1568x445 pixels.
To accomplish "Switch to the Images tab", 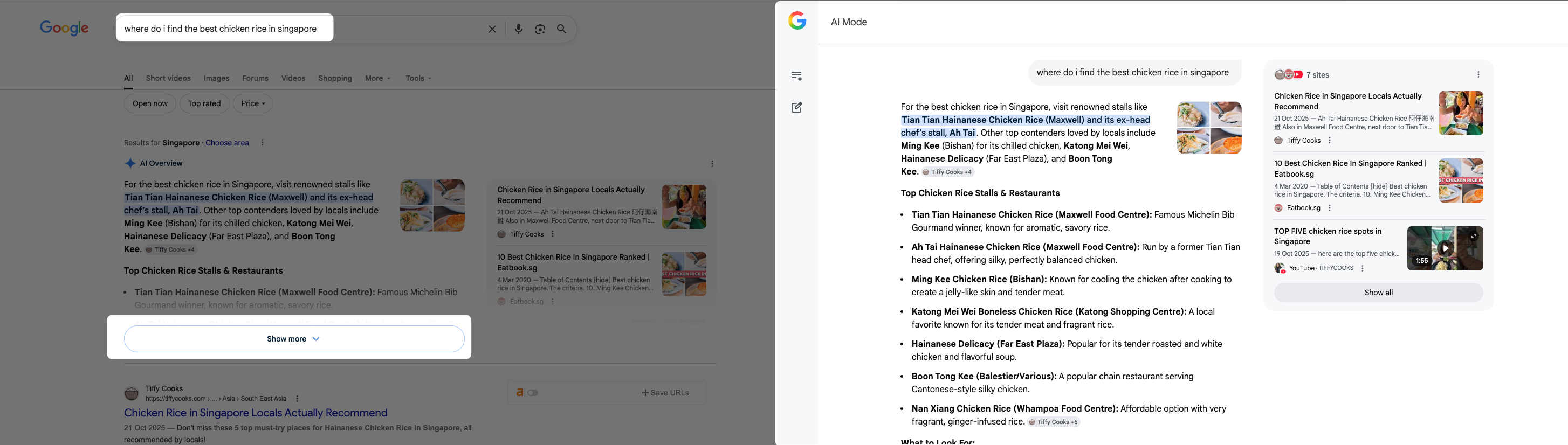I will click(x=216, y=79).
